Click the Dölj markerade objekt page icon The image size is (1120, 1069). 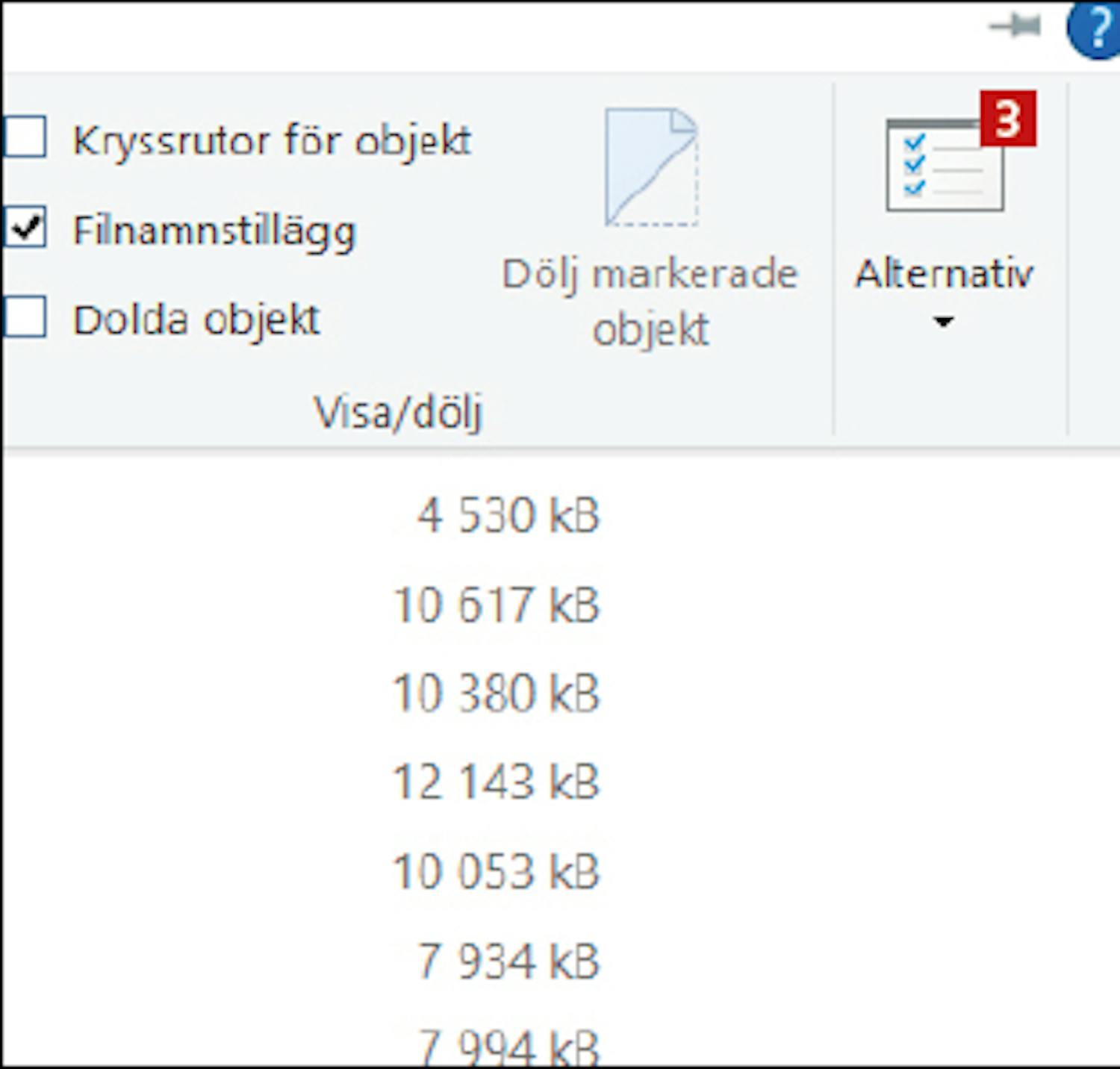(651, 167)
